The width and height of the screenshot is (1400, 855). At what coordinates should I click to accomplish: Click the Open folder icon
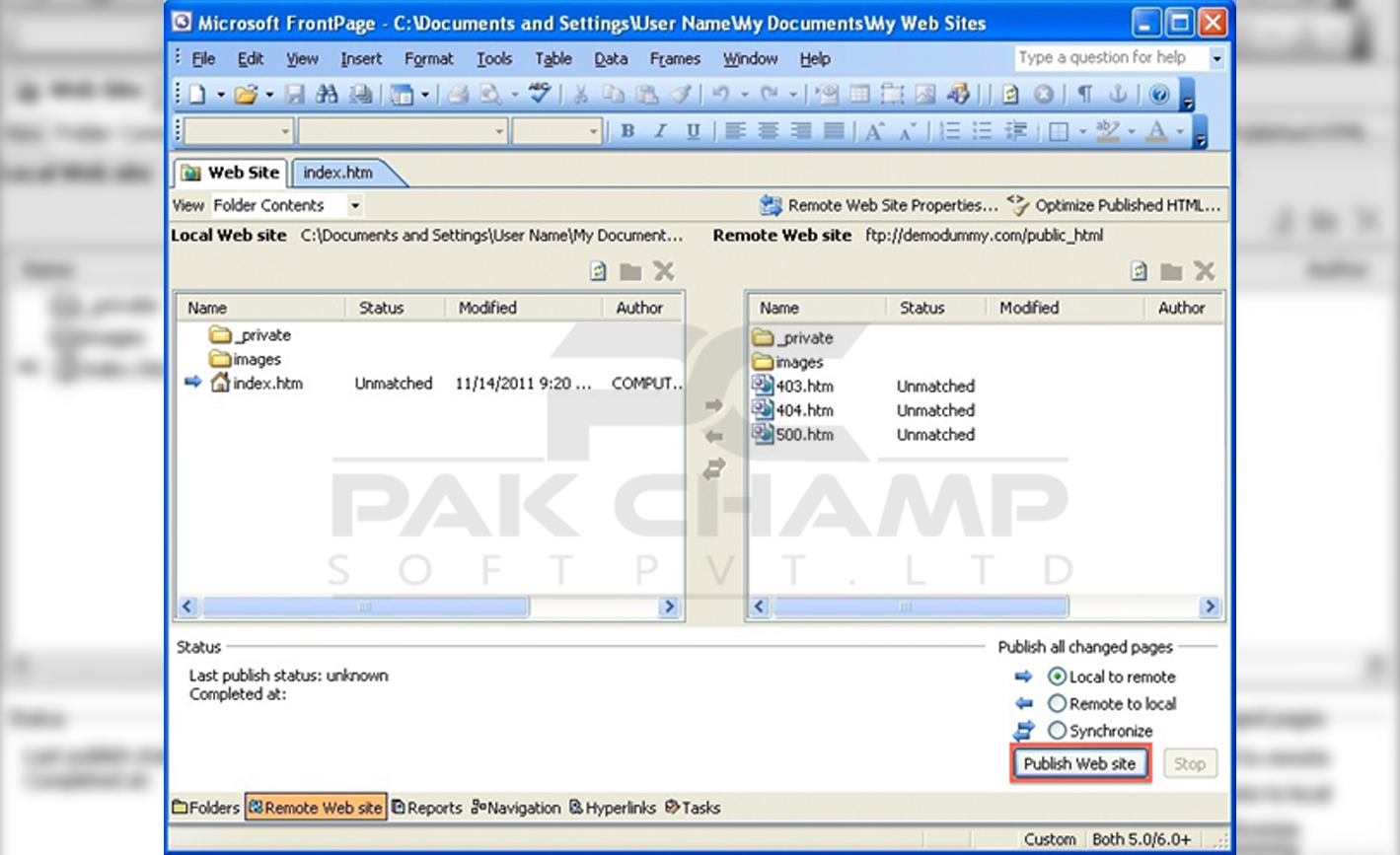pos(246,95)
